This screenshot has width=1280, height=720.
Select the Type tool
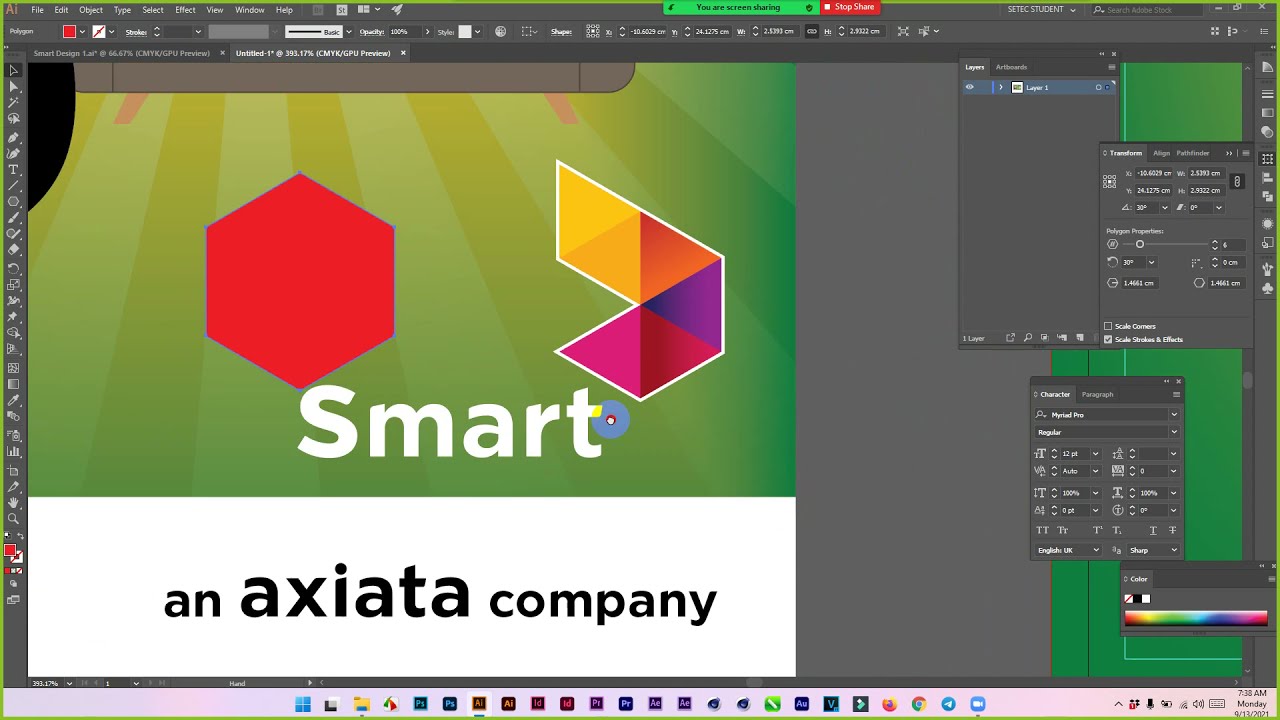13,169
